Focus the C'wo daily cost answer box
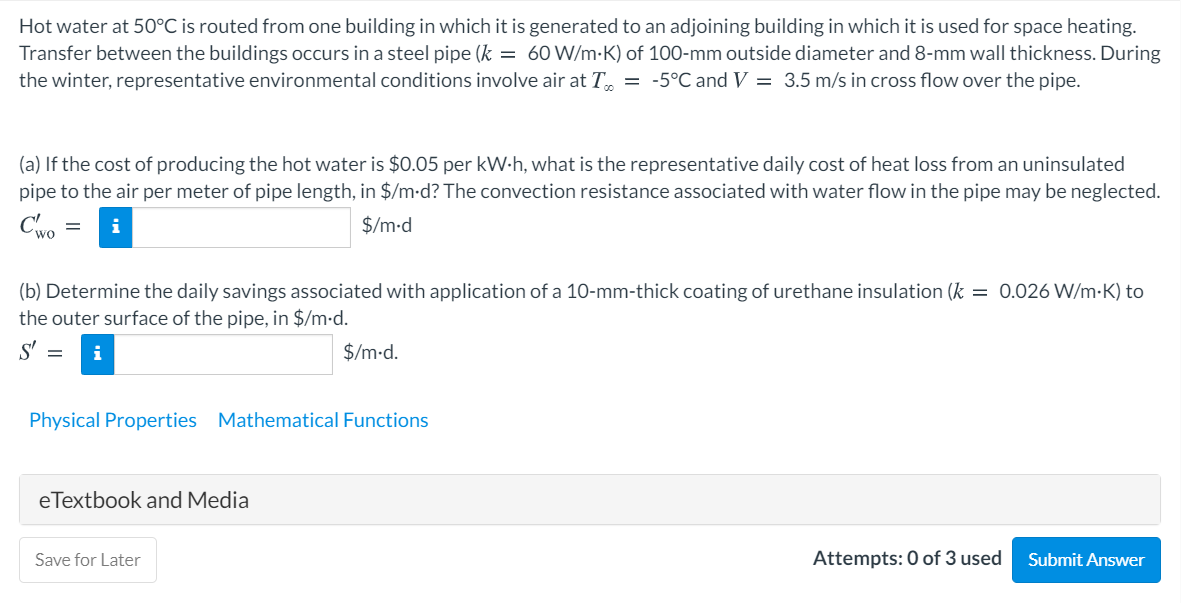 click(x=241, y=227)
